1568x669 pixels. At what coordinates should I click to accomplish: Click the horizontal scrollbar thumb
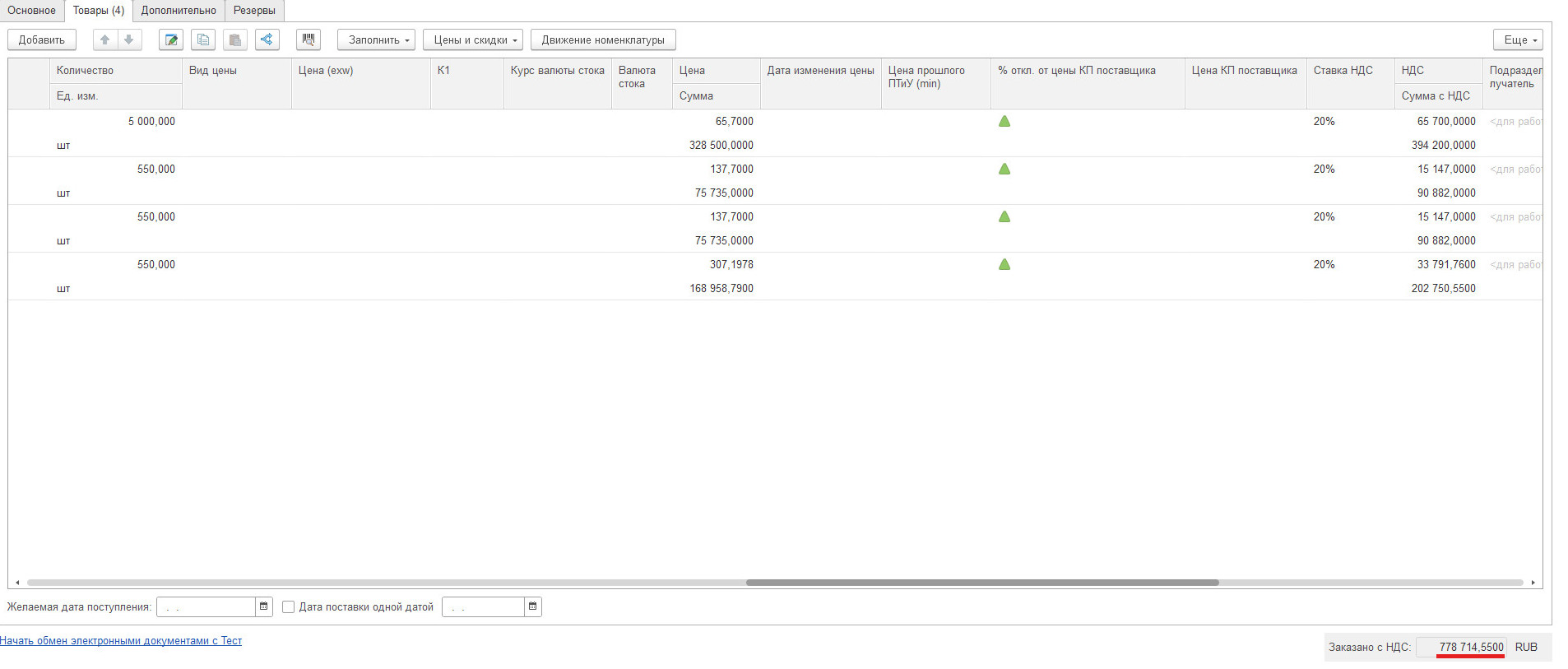[981, 583]
